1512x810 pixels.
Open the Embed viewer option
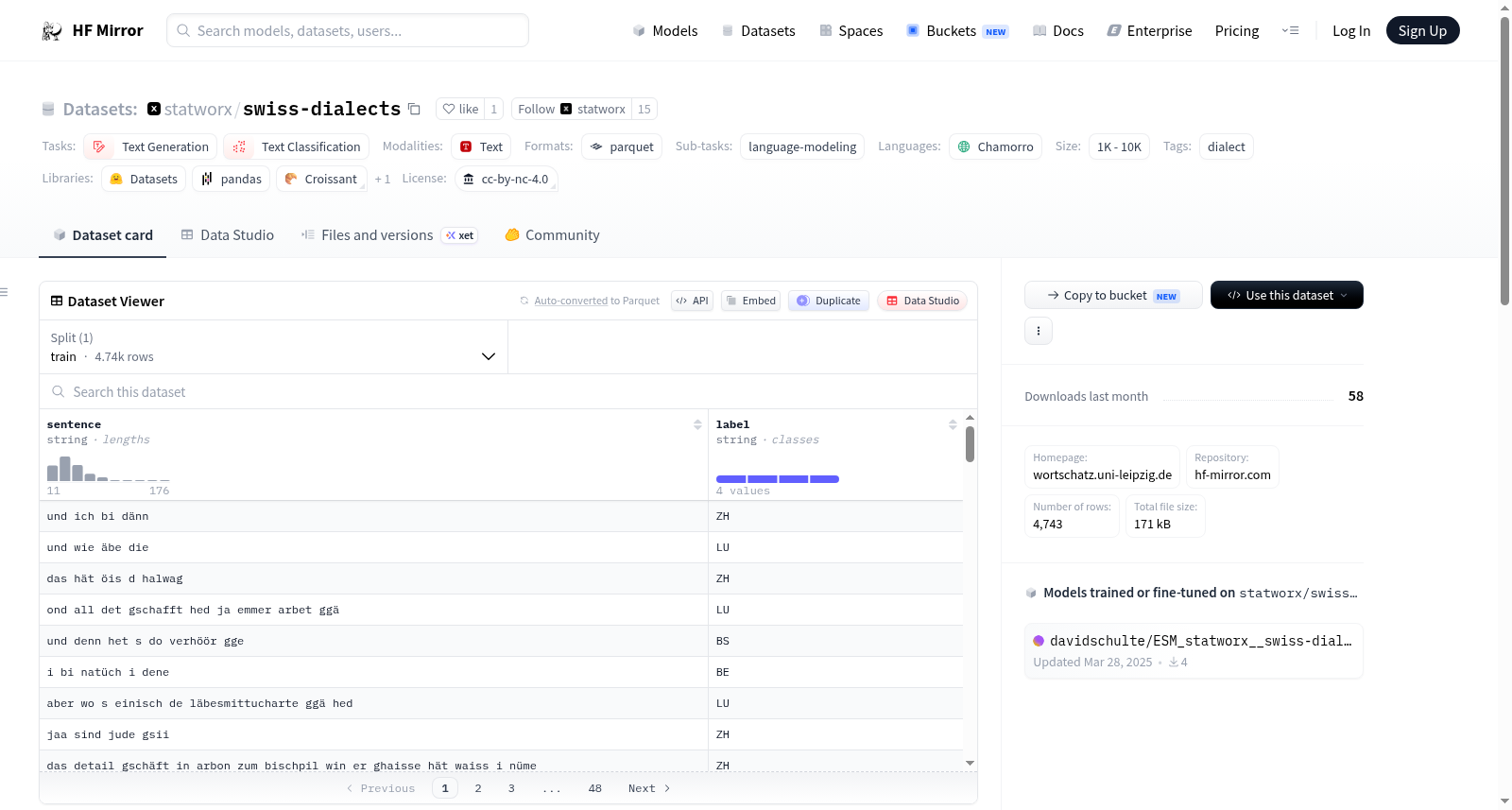(x=750, y=301)
